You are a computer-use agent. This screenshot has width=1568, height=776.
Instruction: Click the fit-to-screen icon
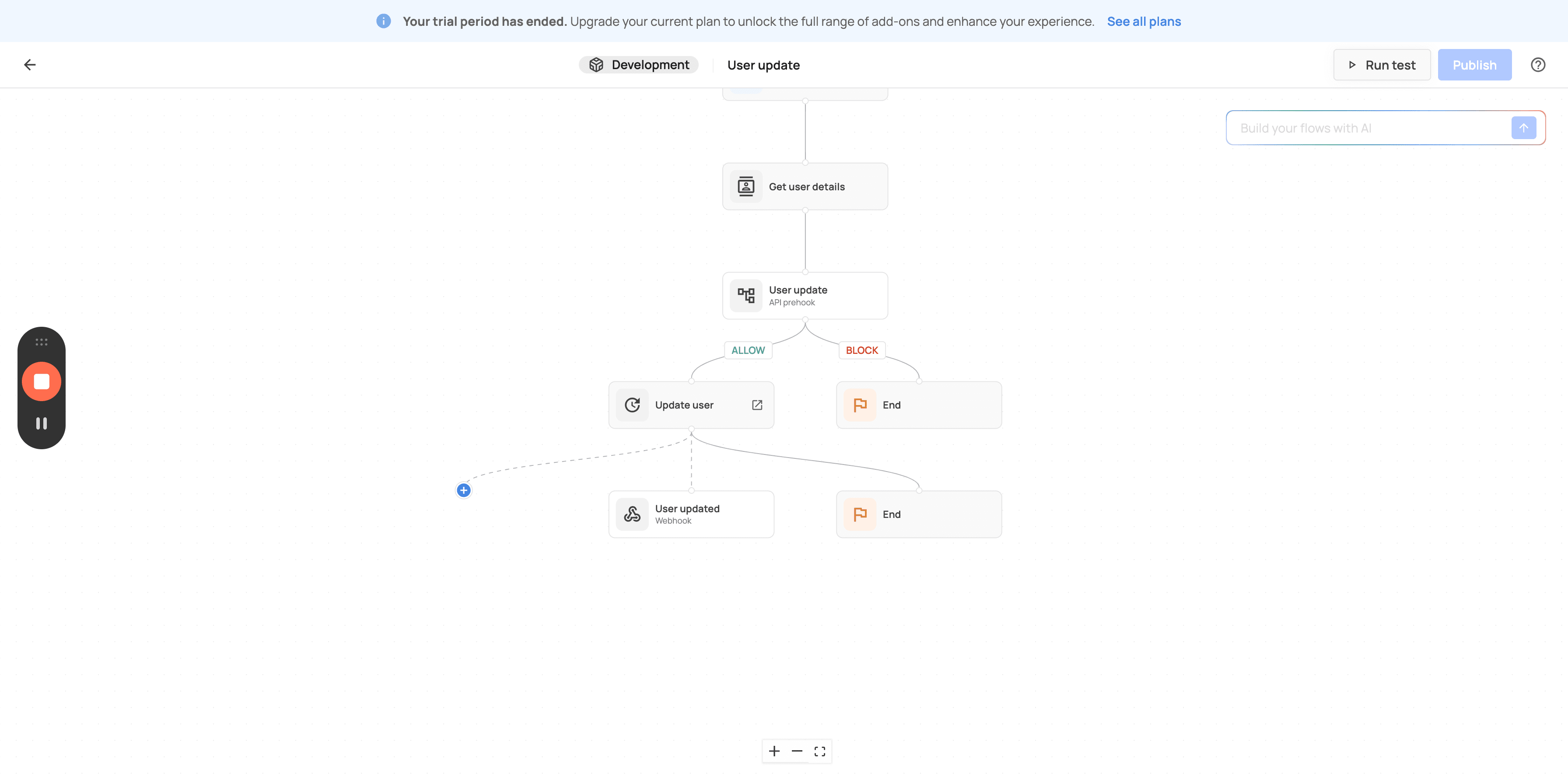pyautogui.click(x=820, y=751)
